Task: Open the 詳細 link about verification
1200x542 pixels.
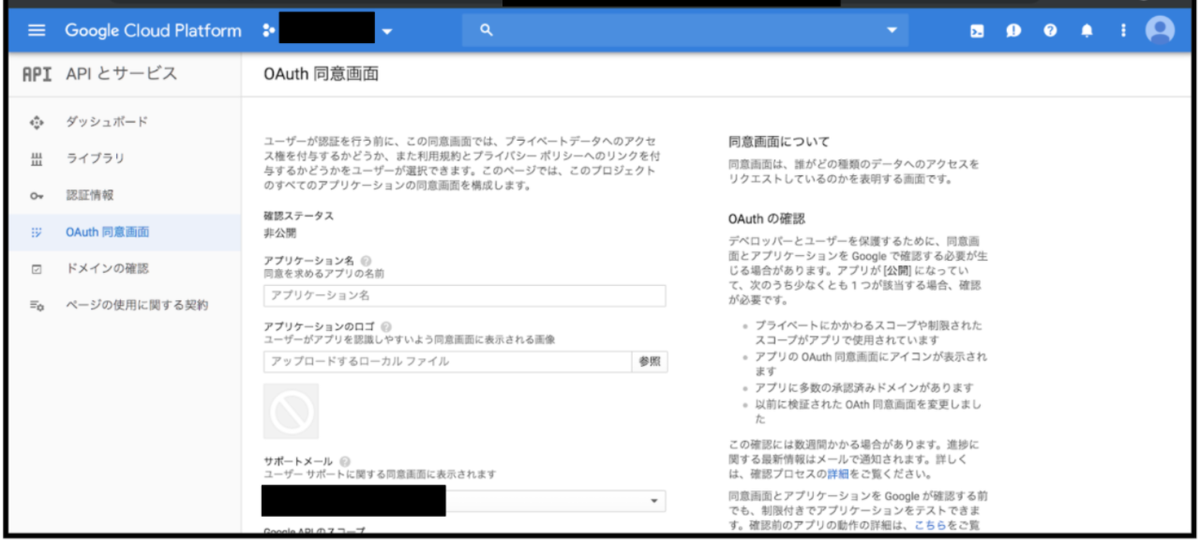Action: tap(836, 472)
